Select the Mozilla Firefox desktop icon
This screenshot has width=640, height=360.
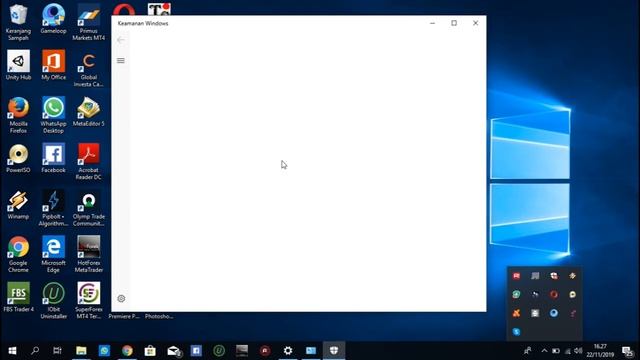pos(18,115)
